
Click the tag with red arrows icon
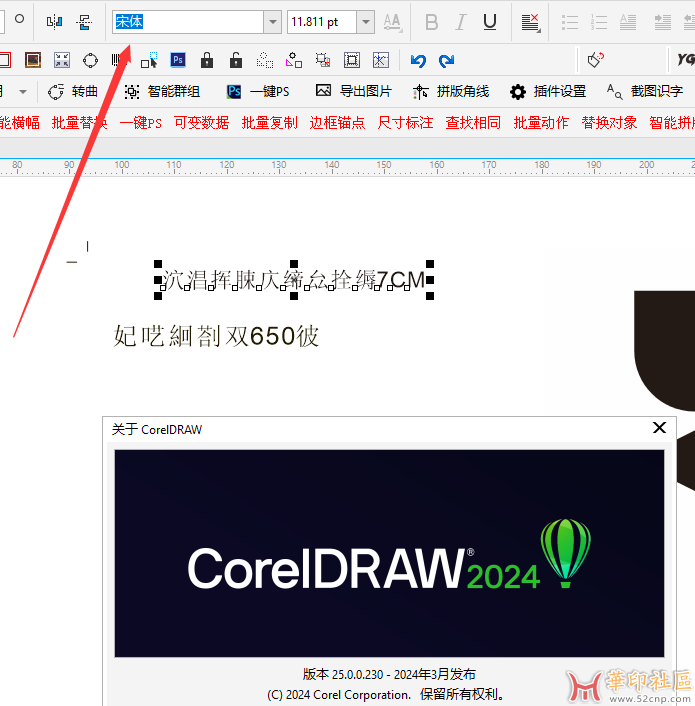(596, 60)
